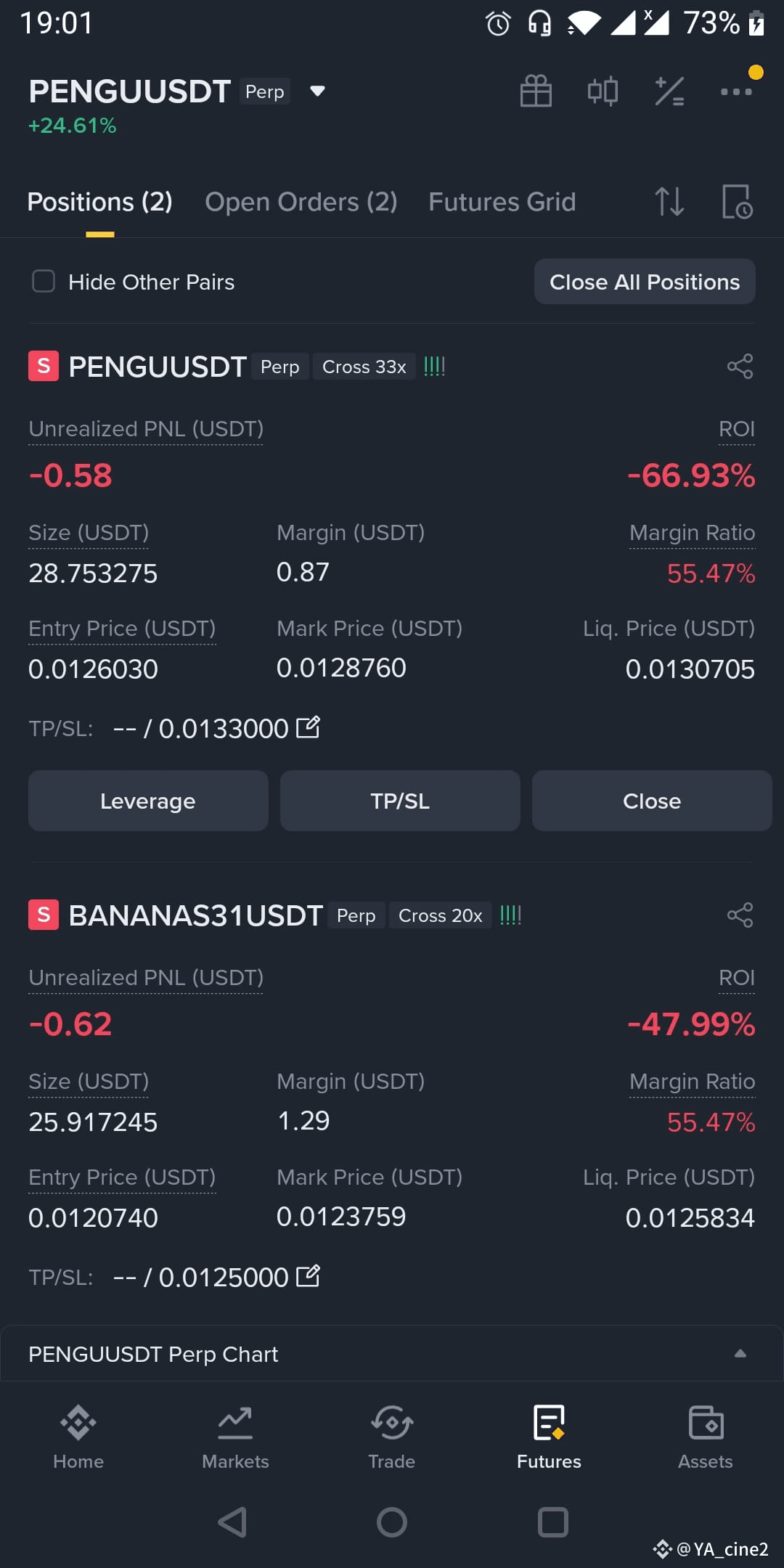Viewport: 784px width, 1568px height.
Task: Open the candlestick chart icon
Action: click(x=603, y=91)
